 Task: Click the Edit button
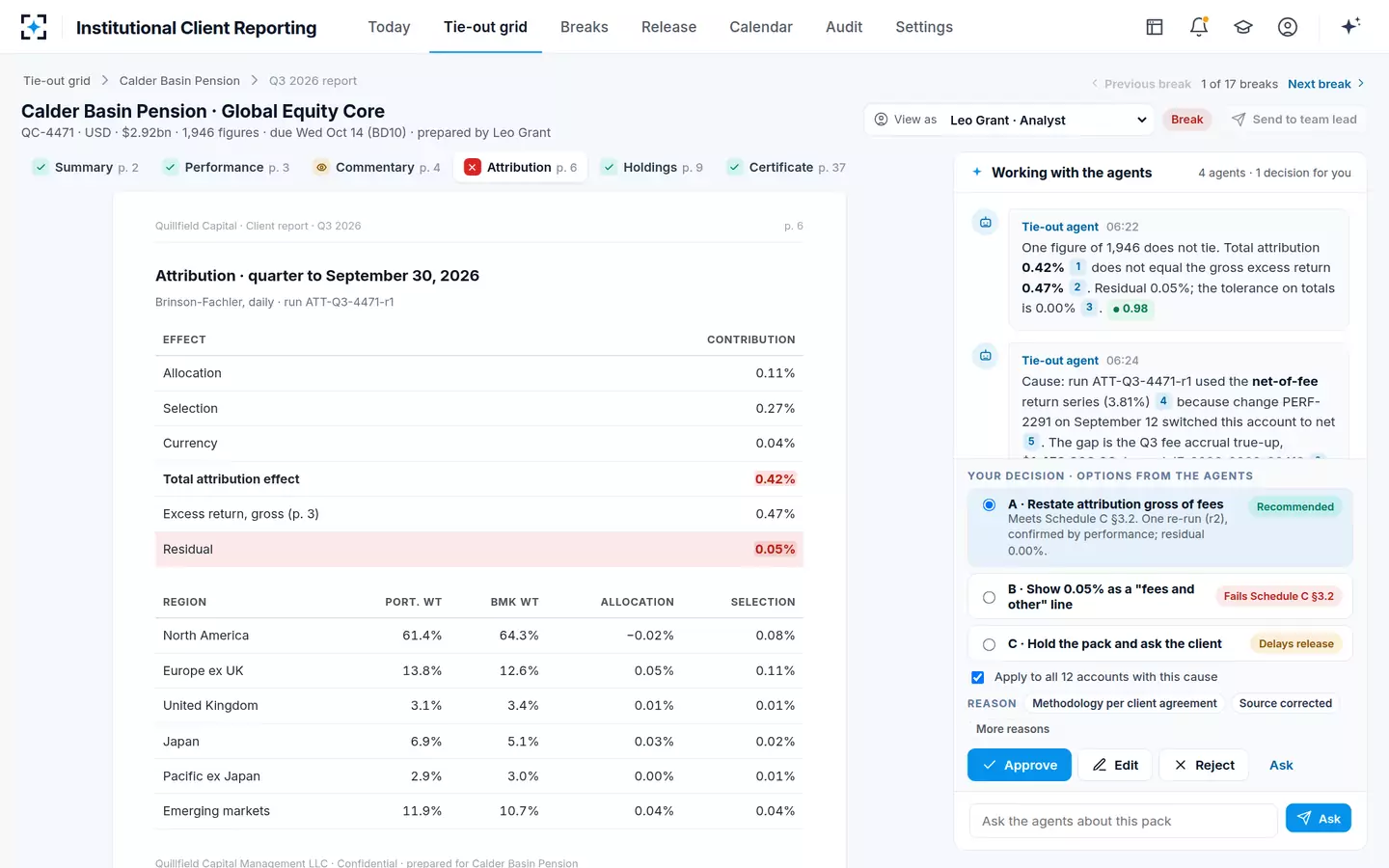click(1115, 765)
